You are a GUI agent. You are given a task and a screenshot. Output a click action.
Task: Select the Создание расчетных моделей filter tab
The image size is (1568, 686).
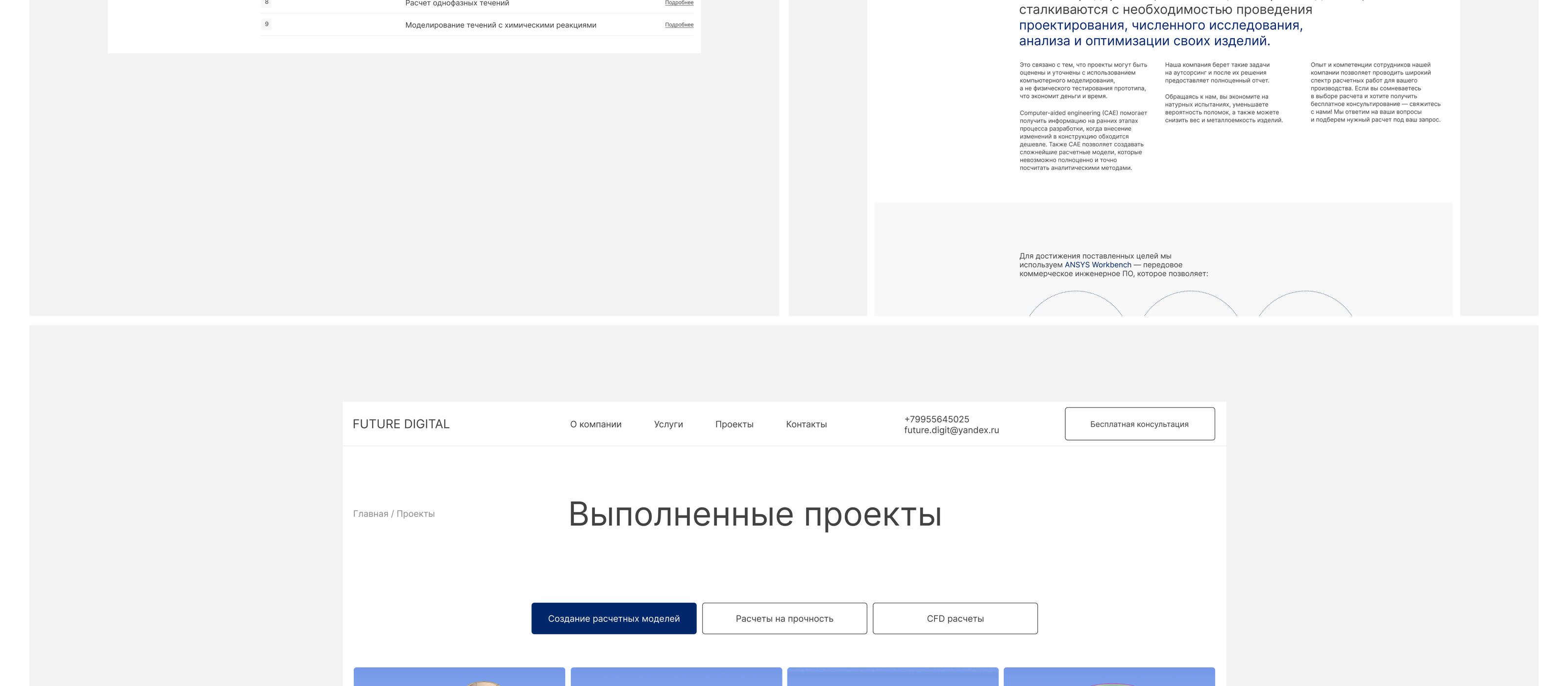click(613, 618)
